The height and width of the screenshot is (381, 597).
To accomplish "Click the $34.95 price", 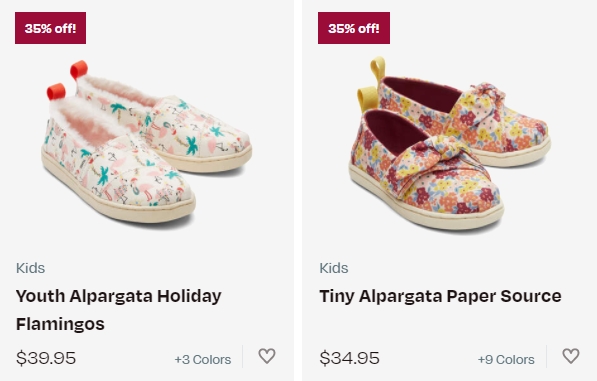I will pos(350,358).
